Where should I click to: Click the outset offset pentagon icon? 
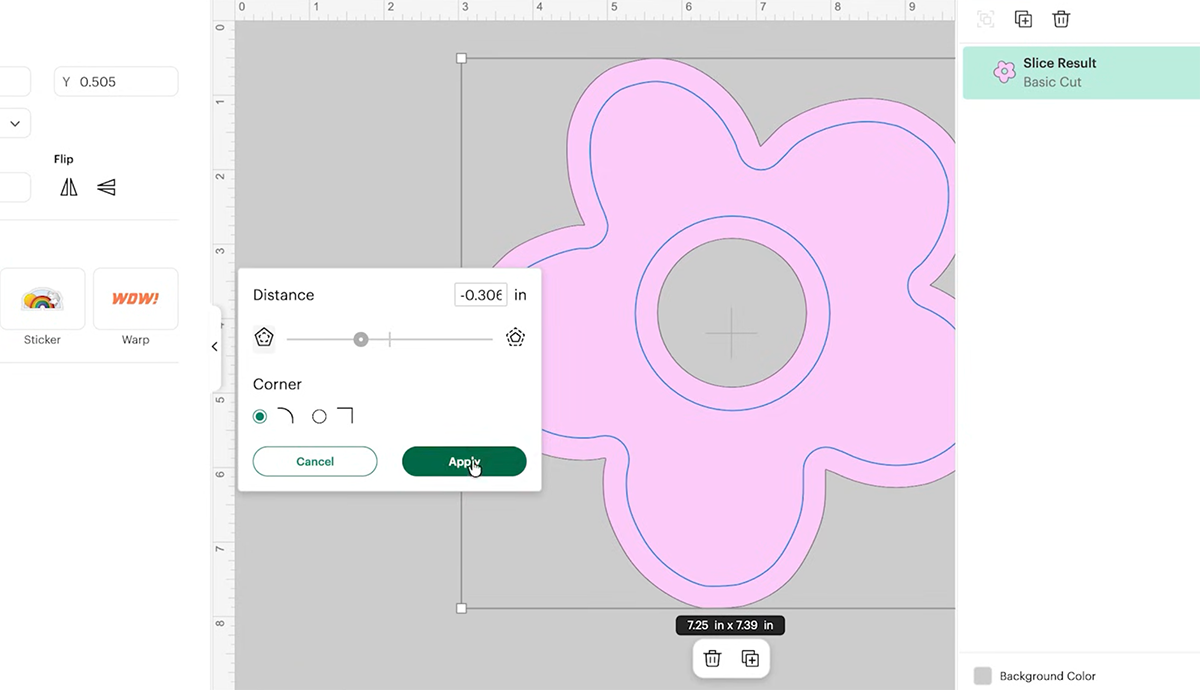(515, 337)
